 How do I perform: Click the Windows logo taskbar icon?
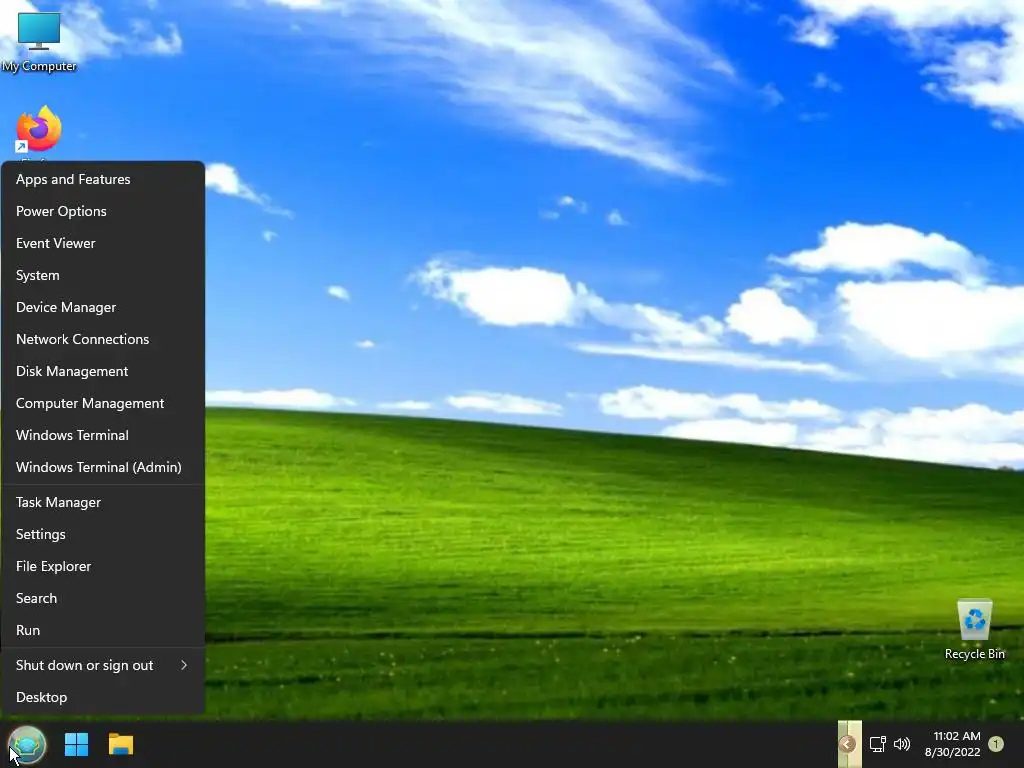76,744
